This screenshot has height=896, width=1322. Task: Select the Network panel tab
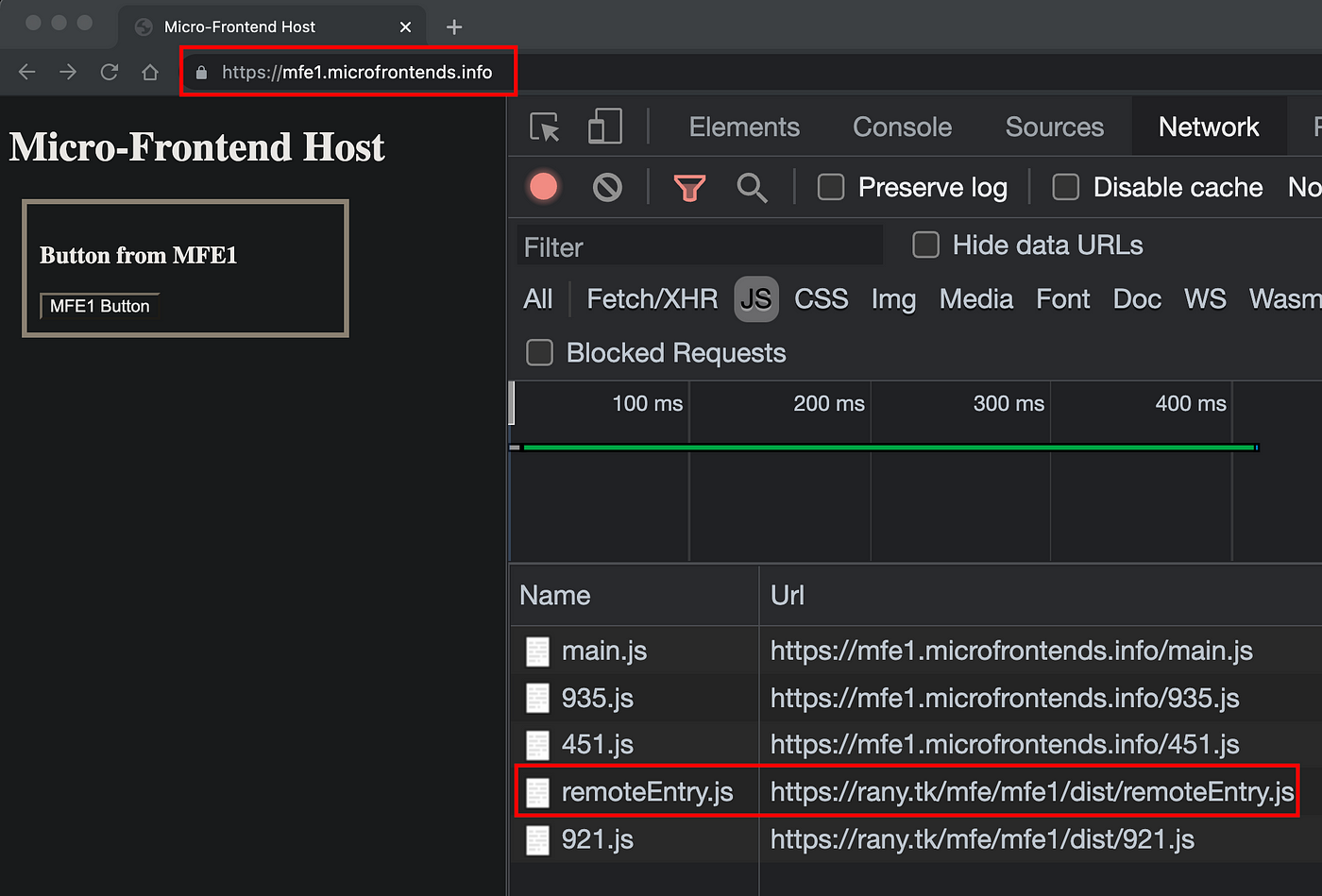(x=1209, y=127)
